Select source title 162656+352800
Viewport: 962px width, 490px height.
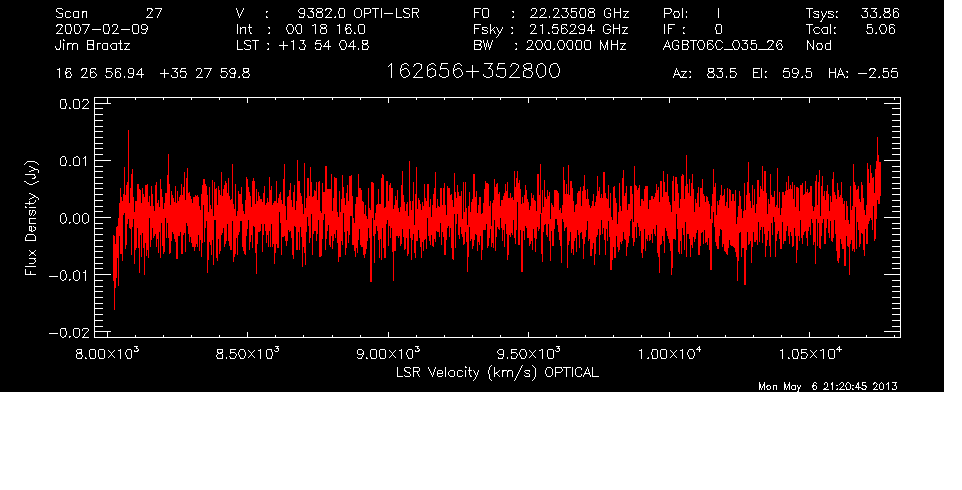(x=473, y=71)
